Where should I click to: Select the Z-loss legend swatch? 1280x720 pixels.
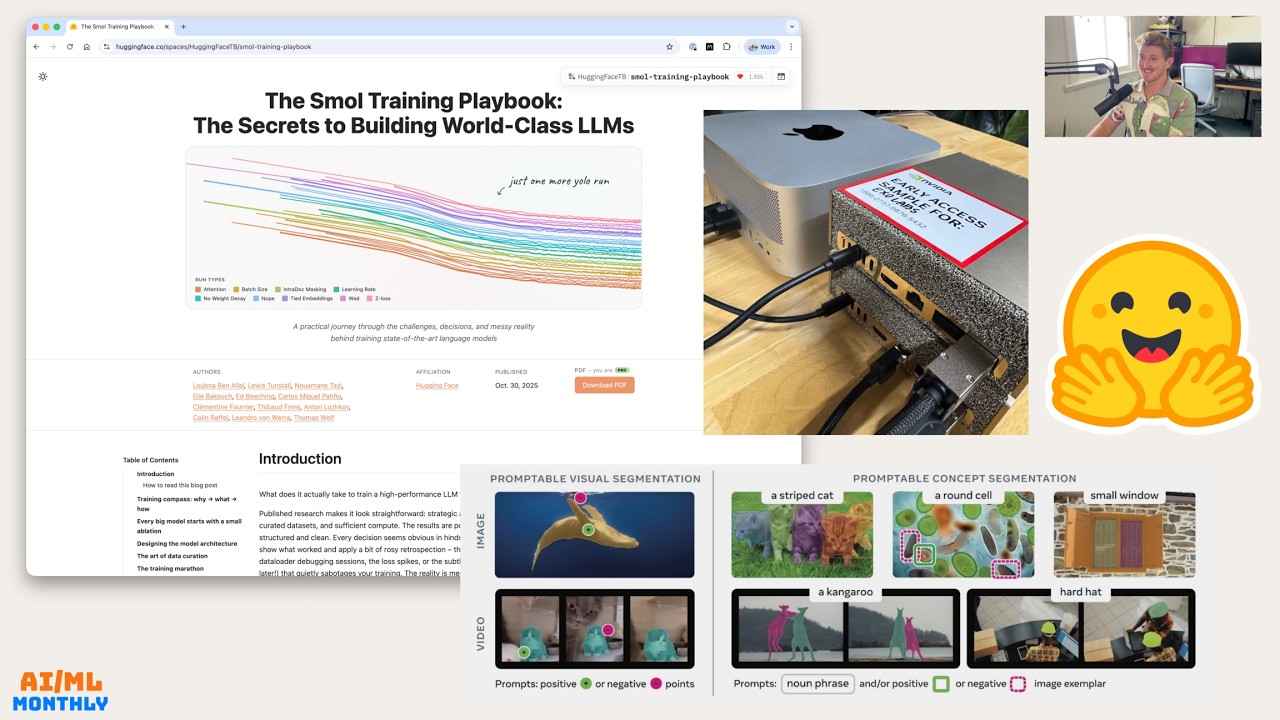click(x=370, y=298)
